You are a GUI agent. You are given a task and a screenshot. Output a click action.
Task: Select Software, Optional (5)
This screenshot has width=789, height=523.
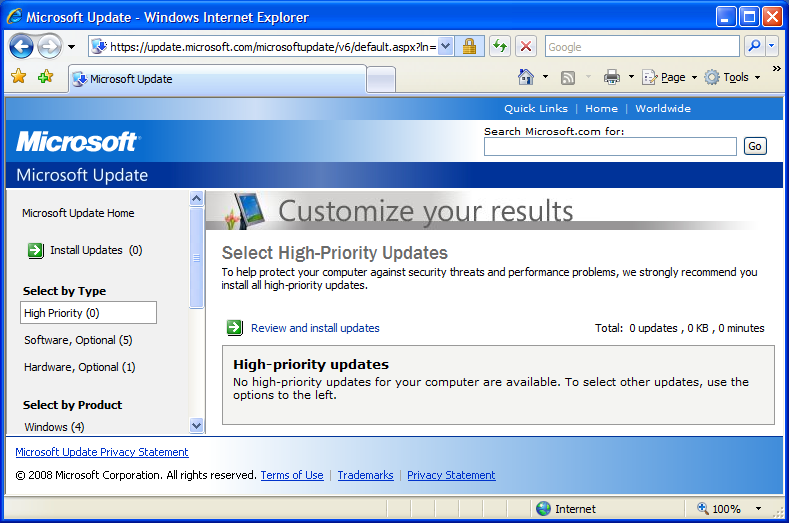pyautogui.click(x=78, y=340)
